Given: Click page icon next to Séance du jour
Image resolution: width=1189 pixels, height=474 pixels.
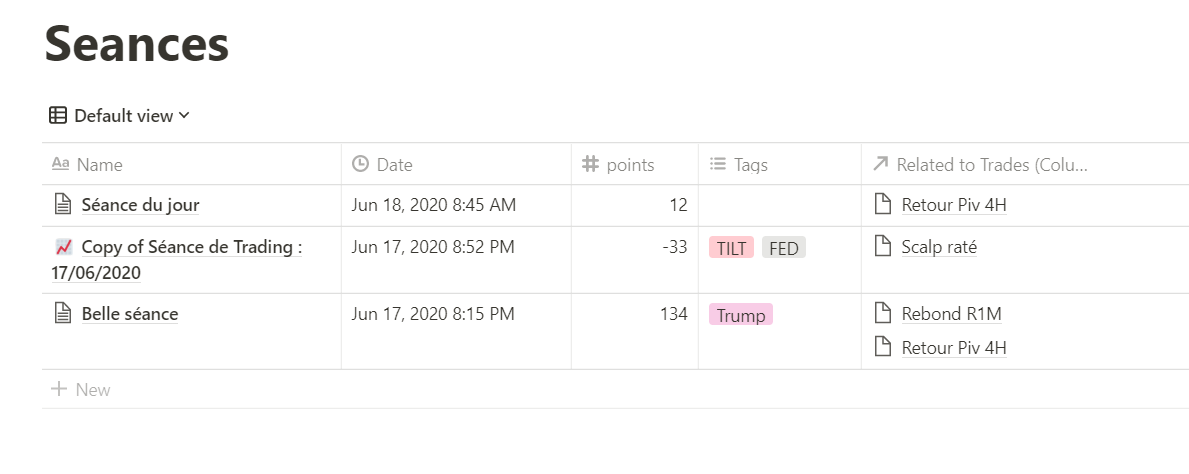Looking at the screenshot, I should coord(62,206).
